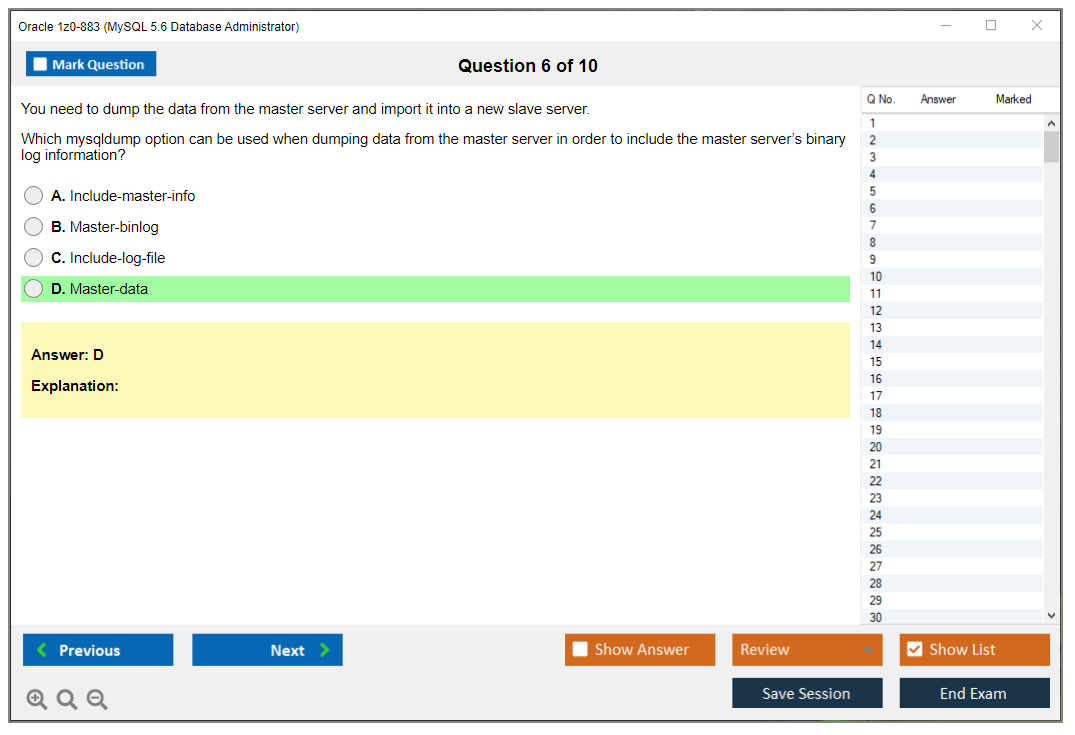
Task: Select answer option A Include-master-info
Action: click(33, 195)
